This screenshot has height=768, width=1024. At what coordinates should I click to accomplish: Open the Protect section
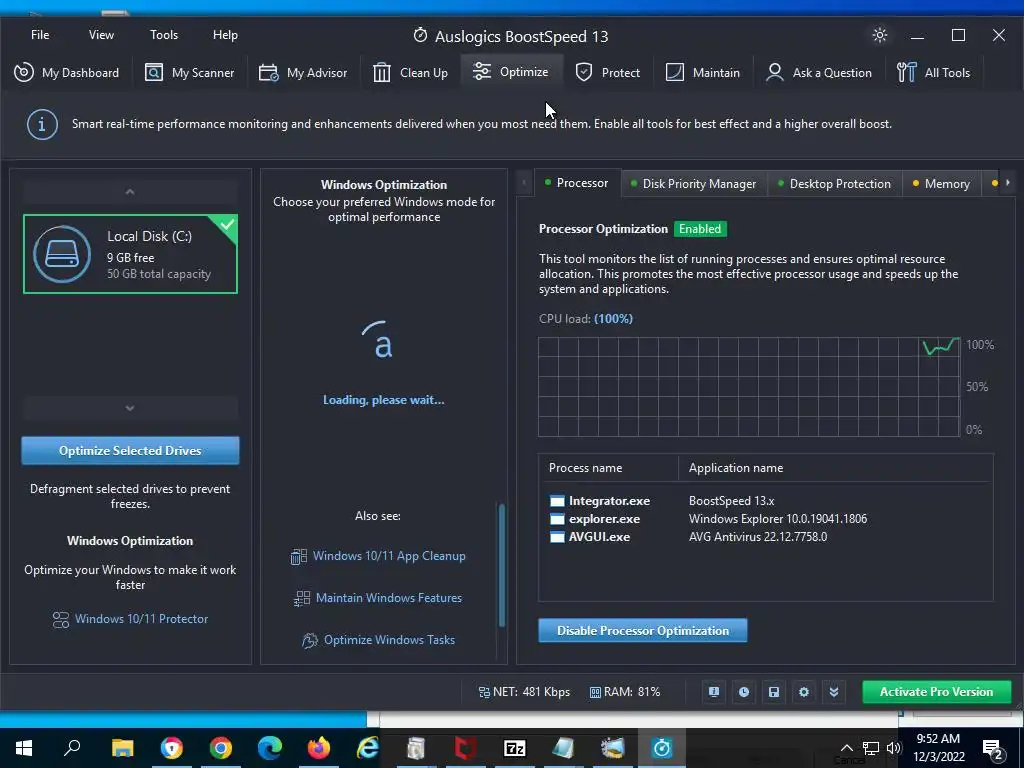tap(607, 72)
